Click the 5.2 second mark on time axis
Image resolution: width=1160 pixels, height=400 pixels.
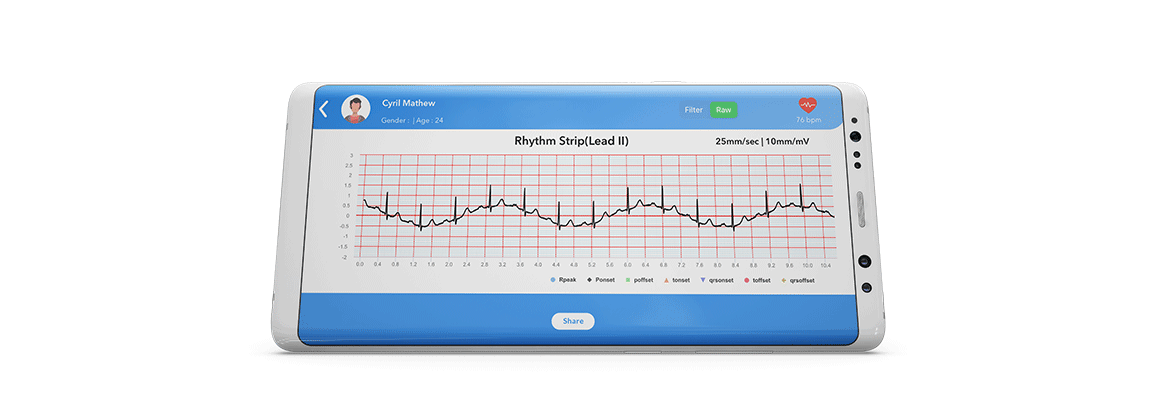click(x=592, y=265)
